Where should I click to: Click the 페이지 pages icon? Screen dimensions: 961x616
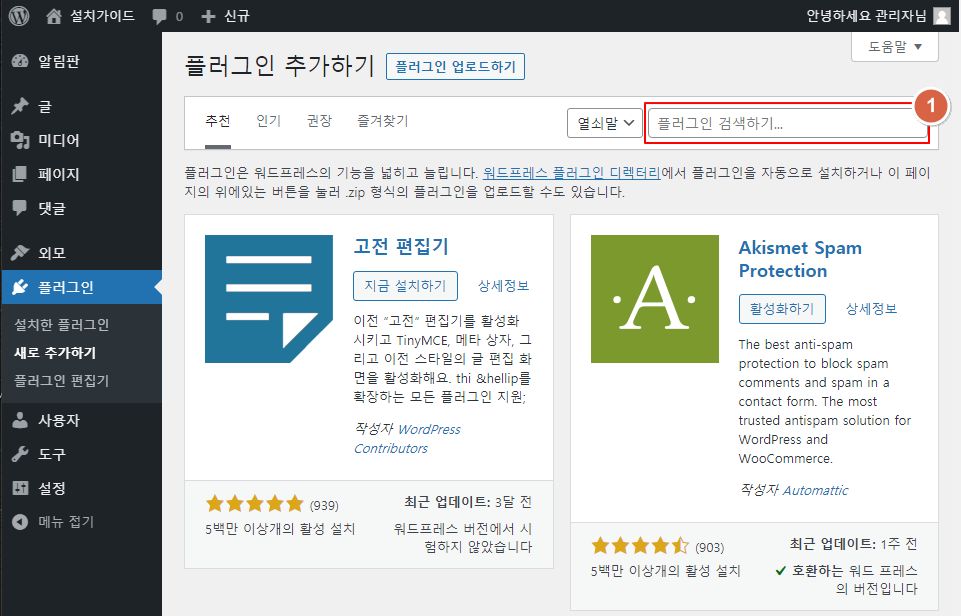[x=20, y=174]
